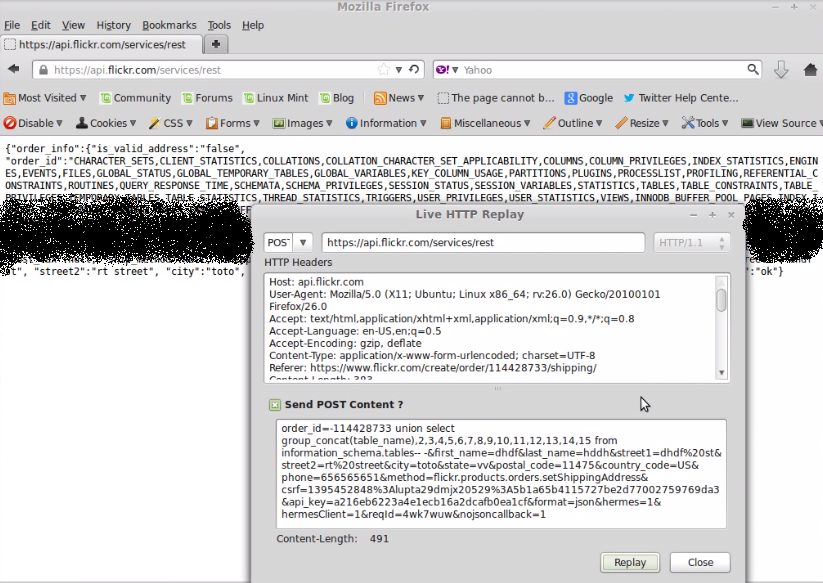Click View Source toolbar item

(x=780, y=123)
